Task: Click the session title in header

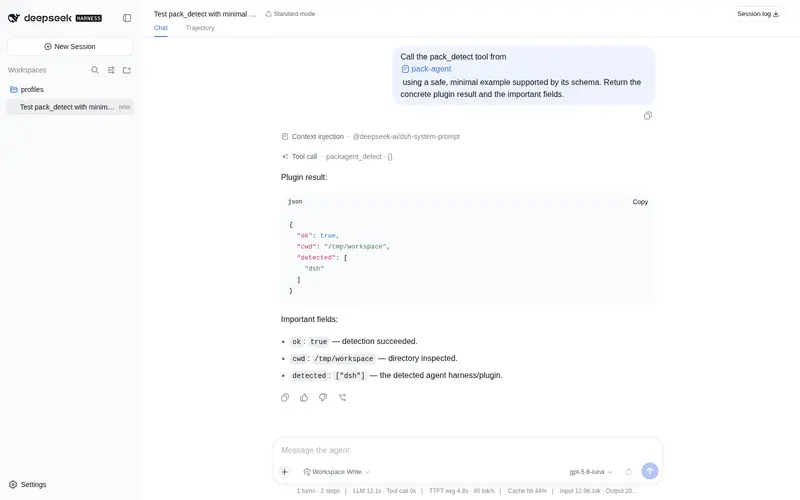Action: coord(205,14)
